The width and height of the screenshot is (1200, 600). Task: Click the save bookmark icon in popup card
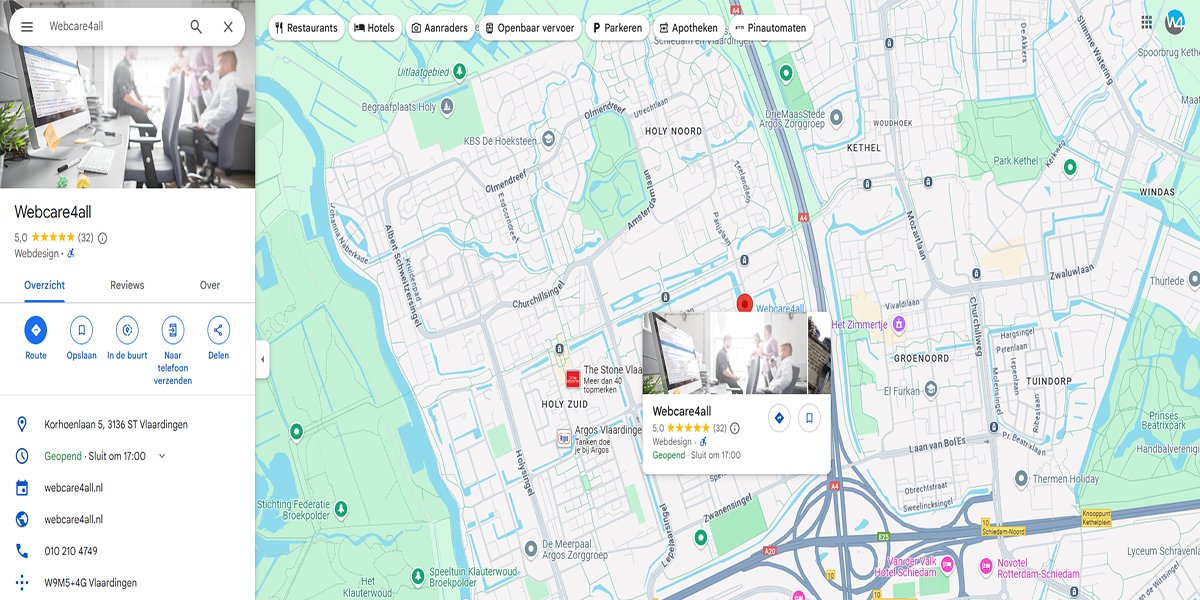(x=809, y=418)
